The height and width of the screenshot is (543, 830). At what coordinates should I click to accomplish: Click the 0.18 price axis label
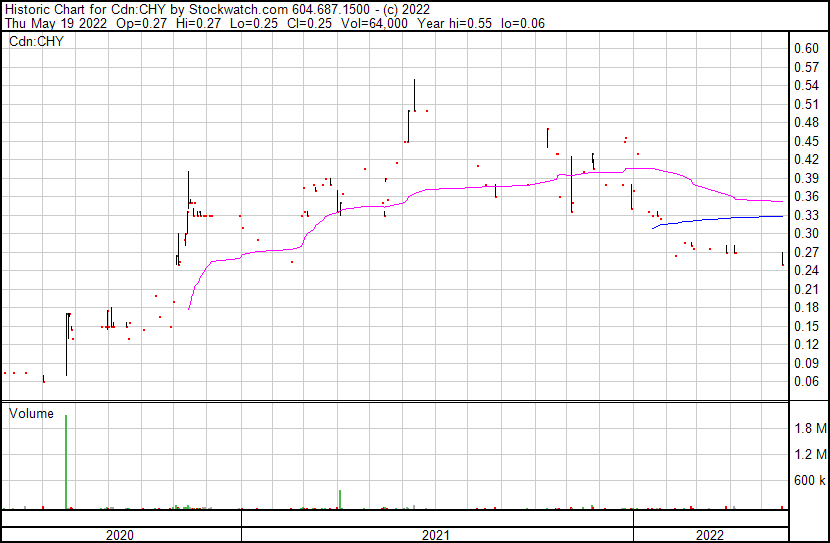pos(806,307)
